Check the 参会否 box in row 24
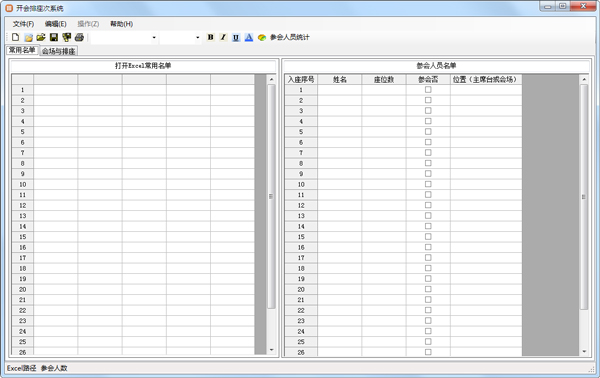600x378 pixels. coord(428,331)
